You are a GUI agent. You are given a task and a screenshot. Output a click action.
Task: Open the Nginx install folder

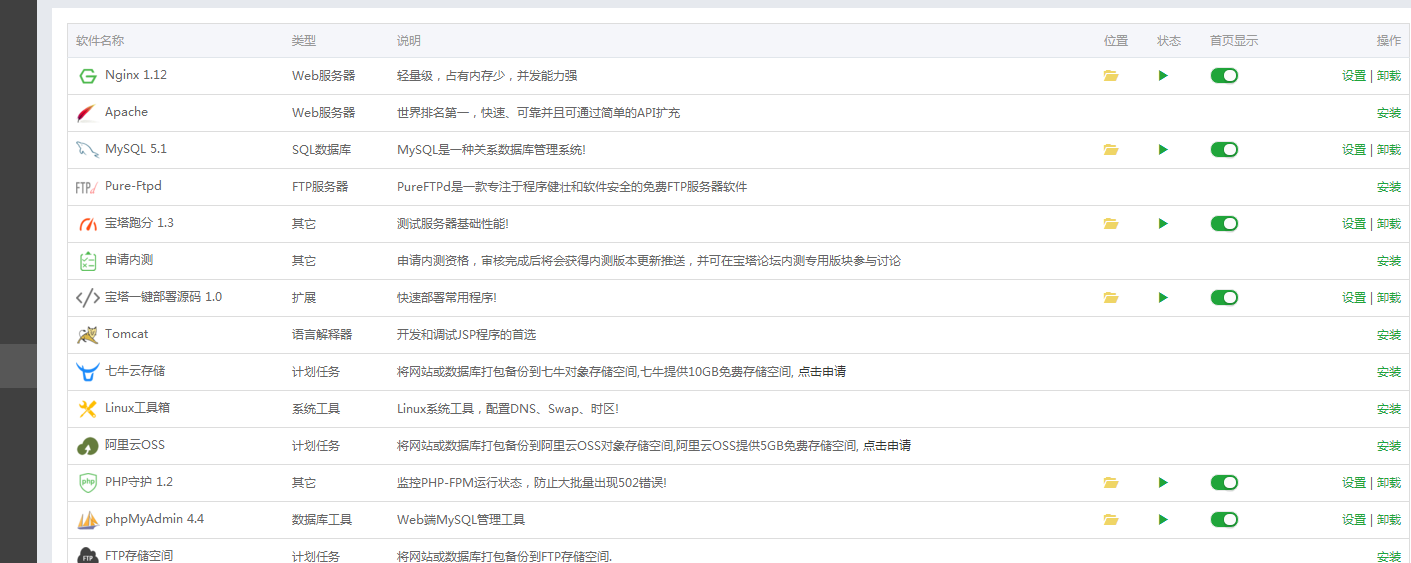(1111, 76)
